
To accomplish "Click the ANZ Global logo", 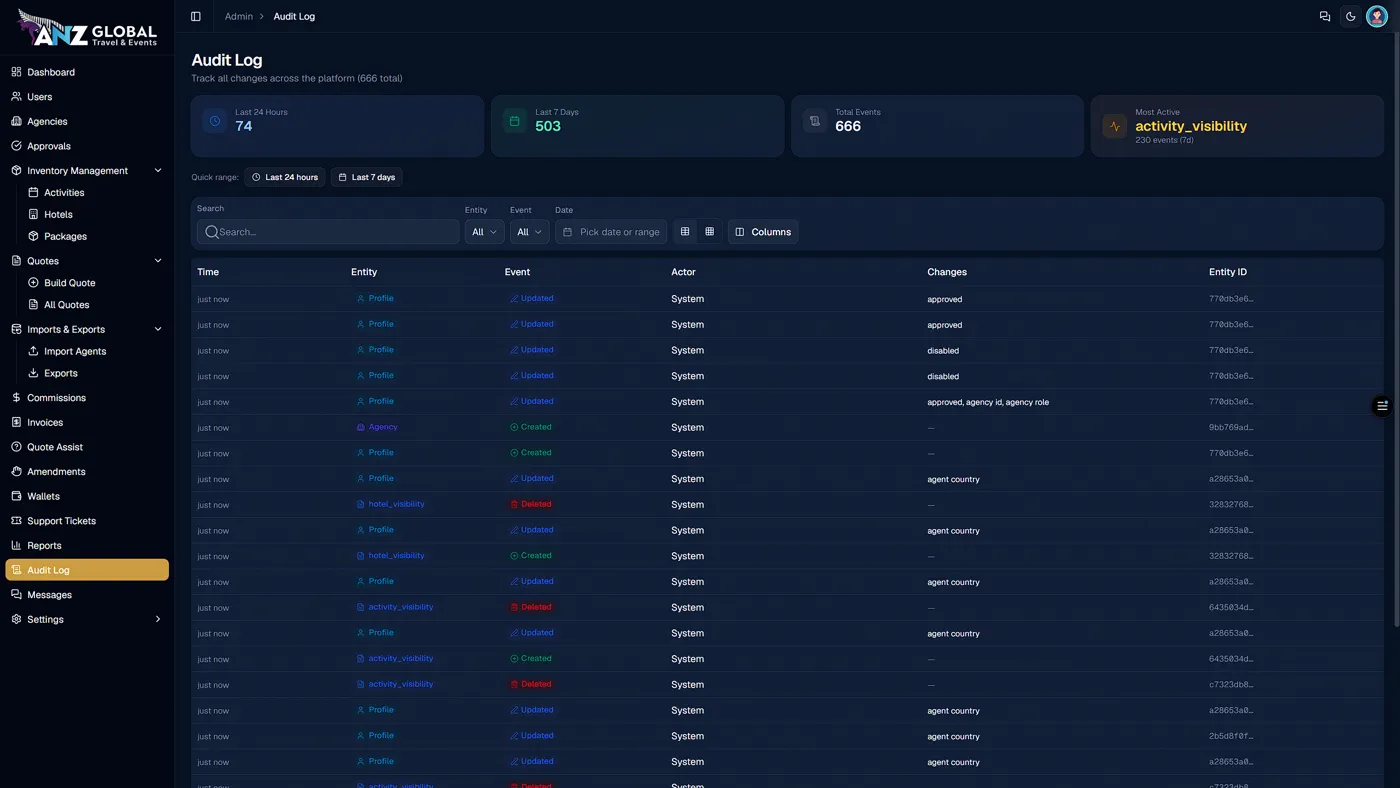I will [87, 30].
